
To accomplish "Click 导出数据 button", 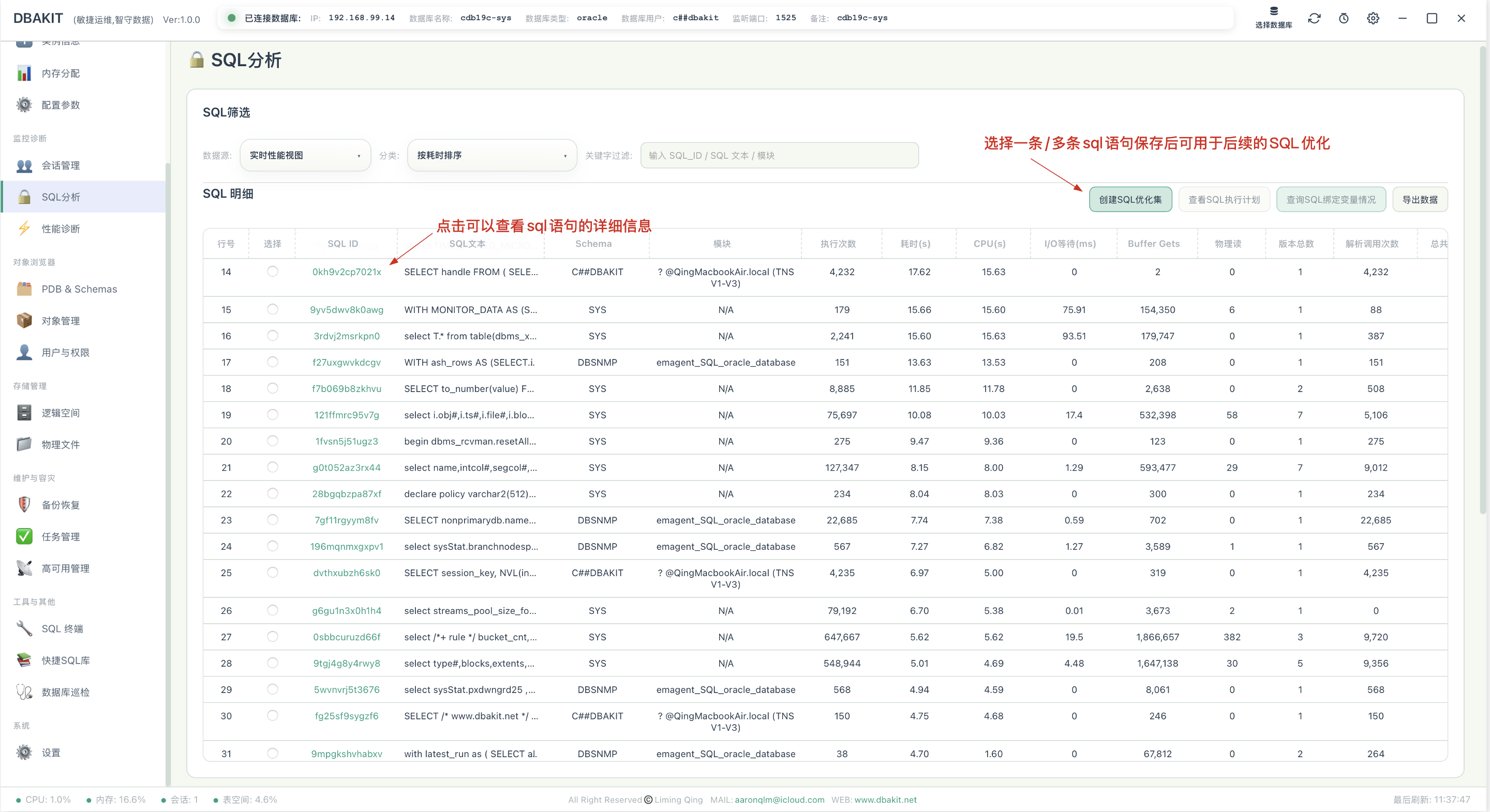I will 1420,200.
